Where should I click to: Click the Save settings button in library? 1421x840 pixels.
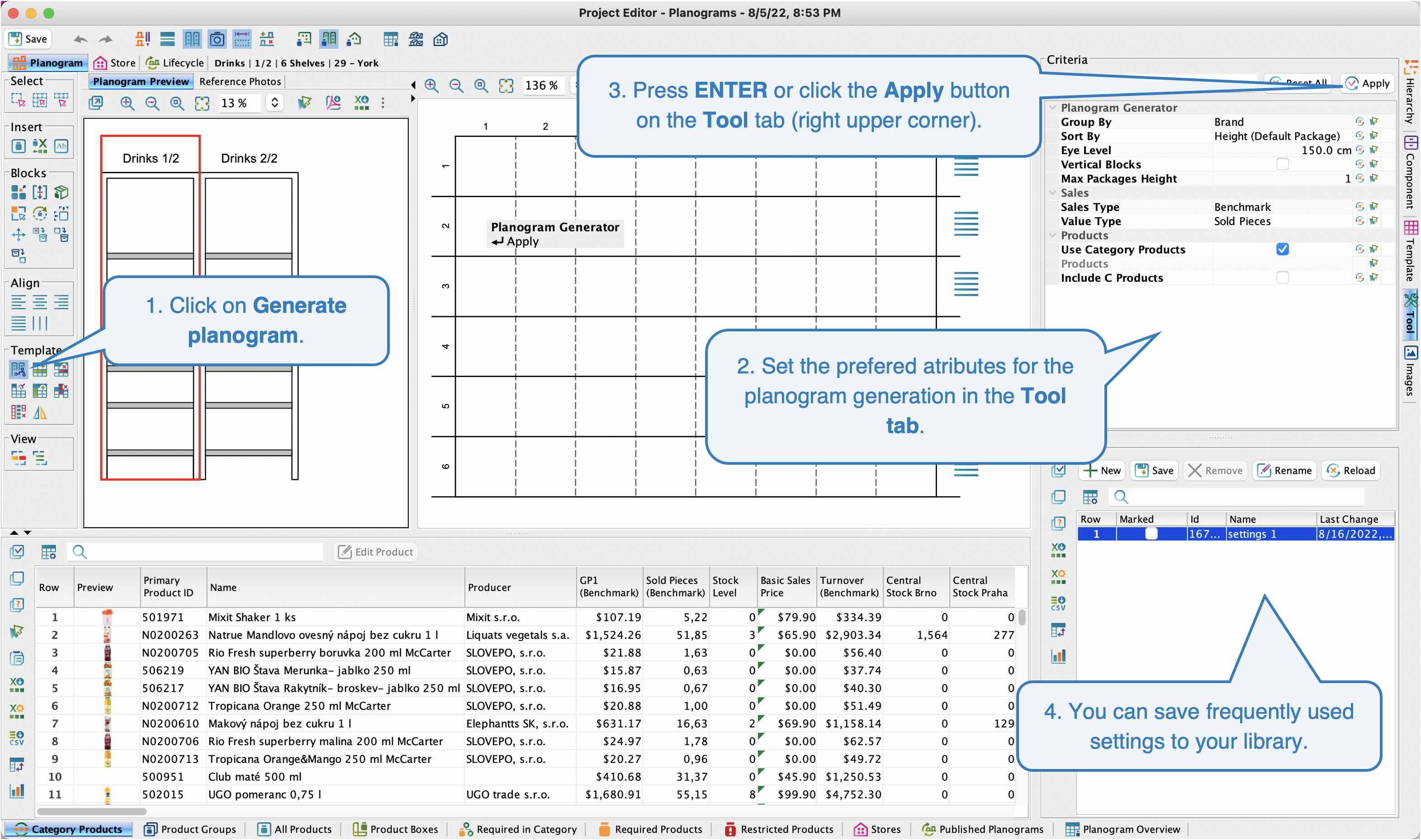1154,470
